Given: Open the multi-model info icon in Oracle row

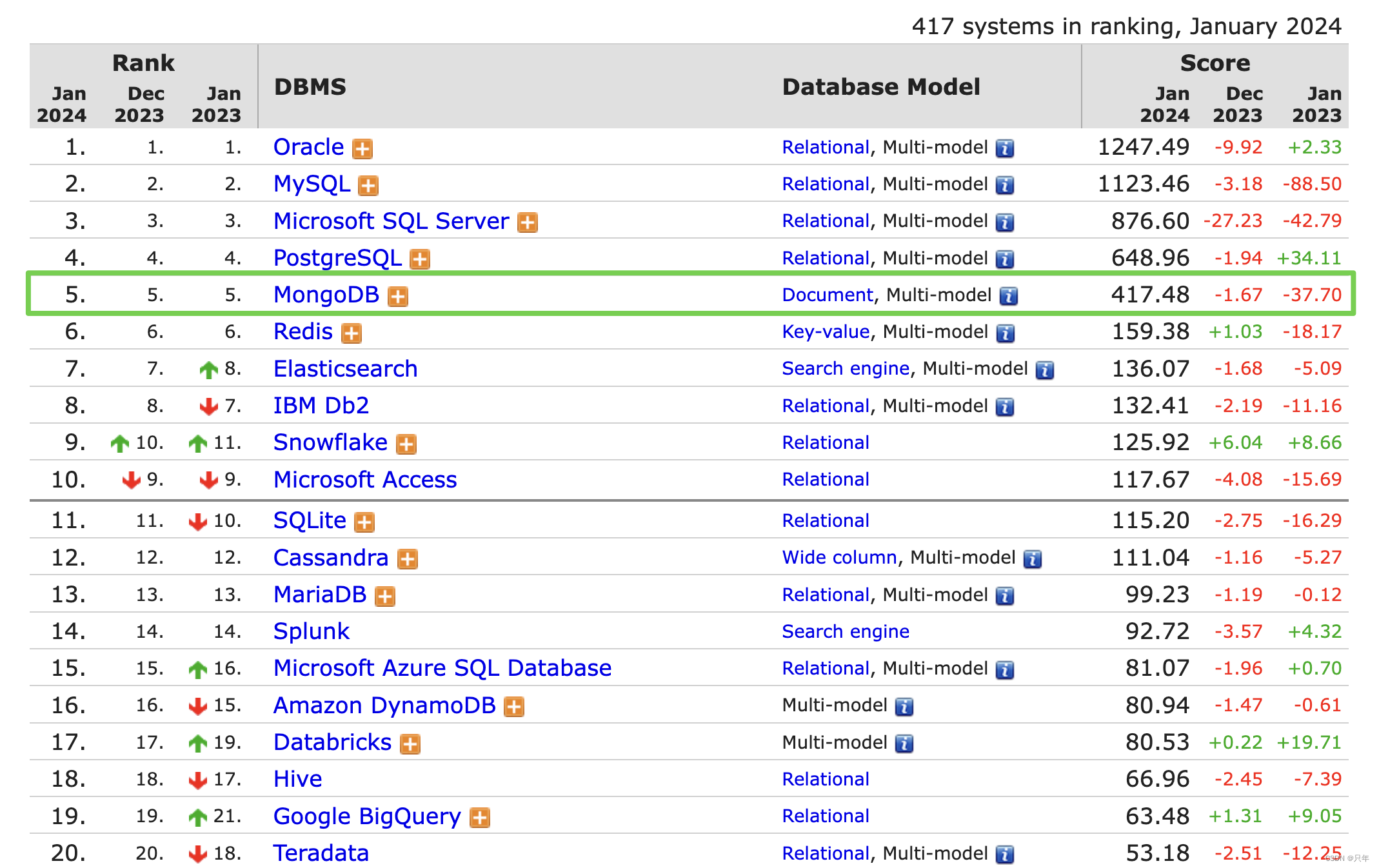Looking at the screenshot, I should (1005, 149).
